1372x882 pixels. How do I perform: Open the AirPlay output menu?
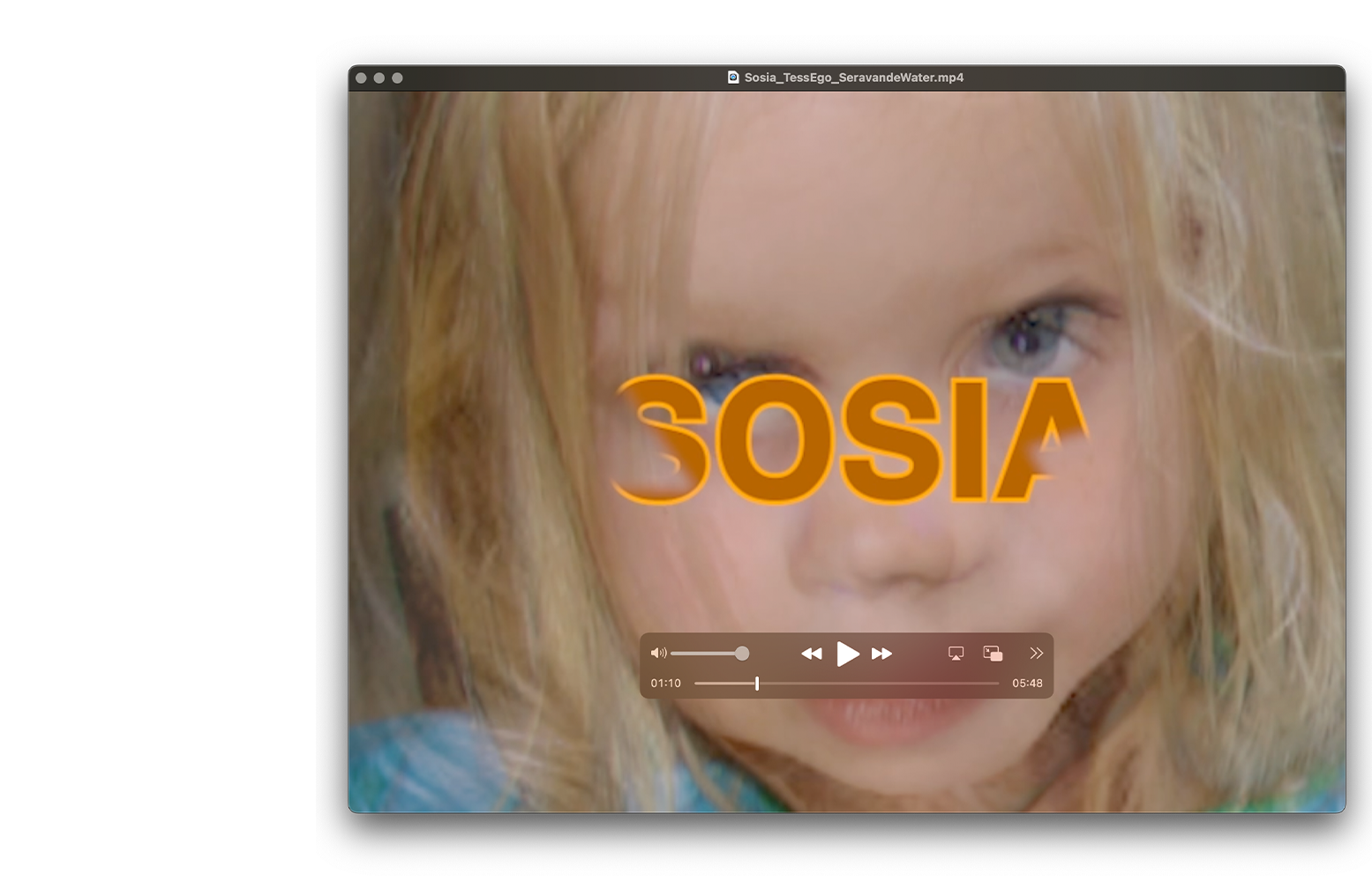coord(956,654)
